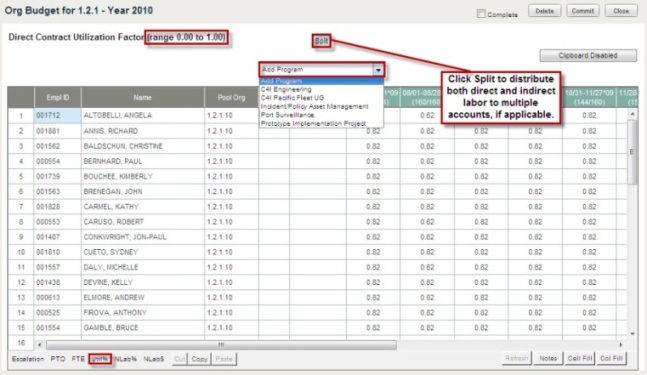Click the 10/31-11/27'09 period column header
647x375 pixels.
(589, 97)
